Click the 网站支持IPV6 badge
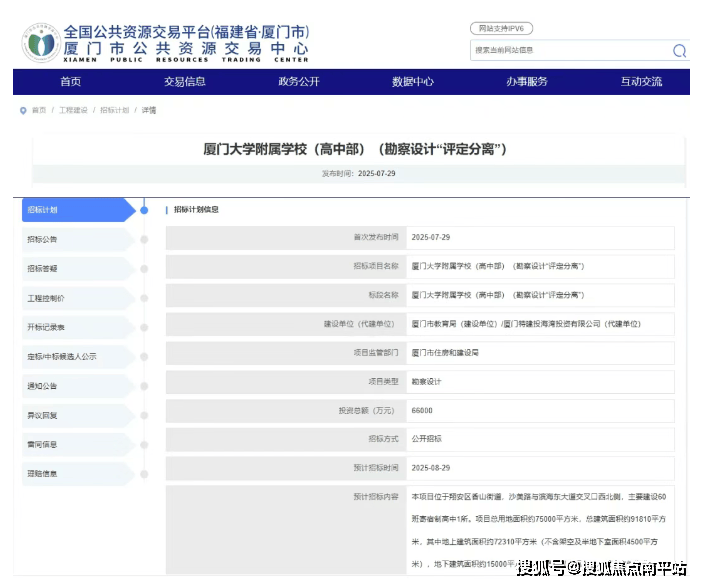The height and width of the screenshot is (585, 701). (x=501, y=28)
